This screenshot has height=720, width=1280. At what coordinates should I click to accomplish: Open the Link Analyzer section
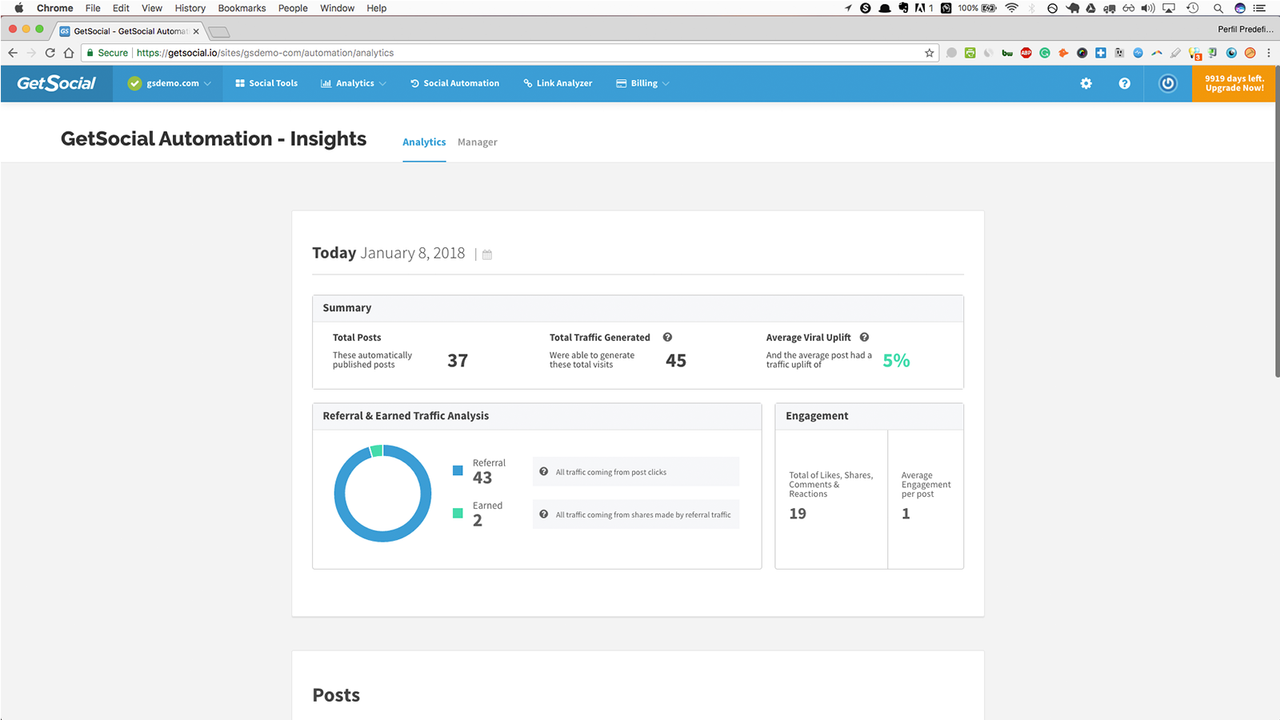tap(558, 83)
